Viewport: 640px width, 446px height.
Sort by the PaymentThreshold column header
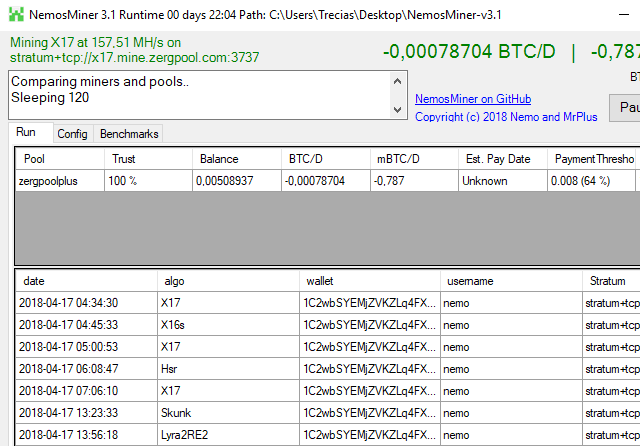(x=591, y=159)
